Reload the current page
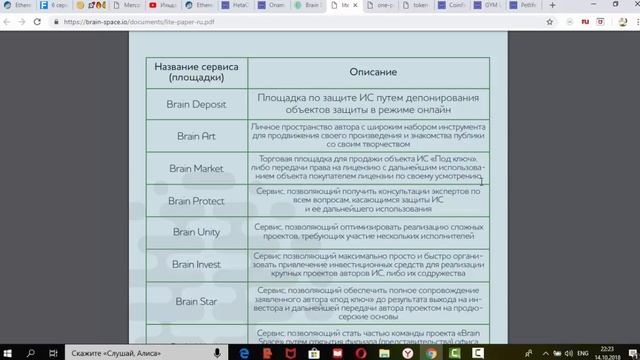640x360 pixels. 37,22
